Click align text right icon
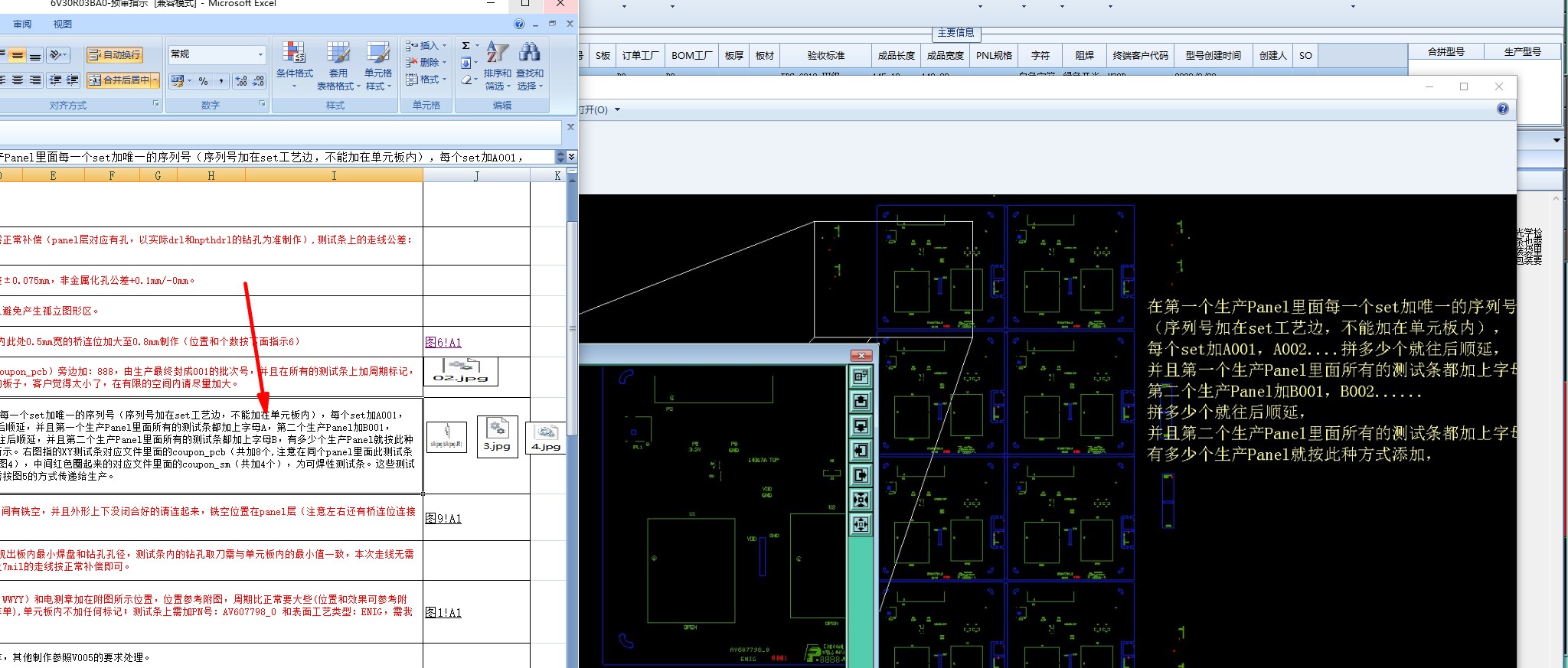 (35, 80)
